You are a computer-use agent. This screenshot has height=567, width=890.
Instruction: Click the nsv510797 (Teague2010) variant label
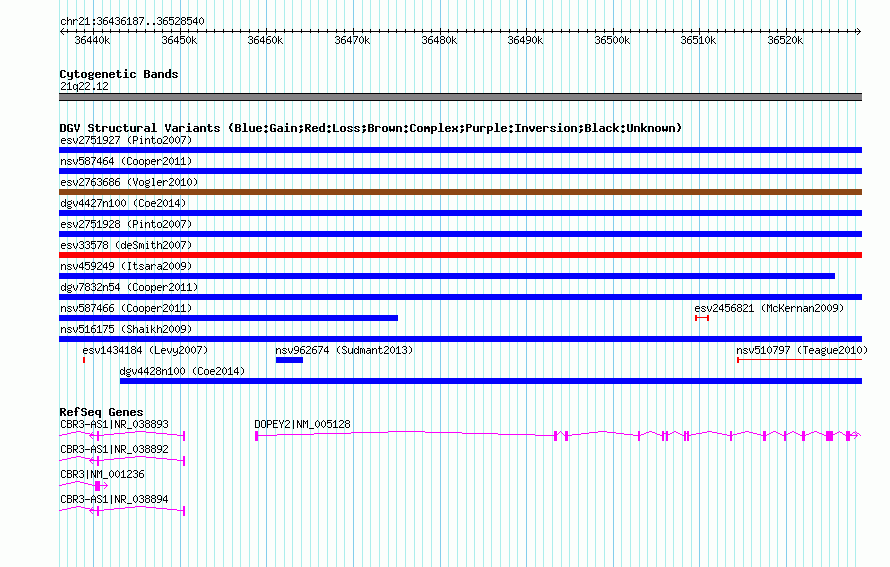tap(801, 350)
